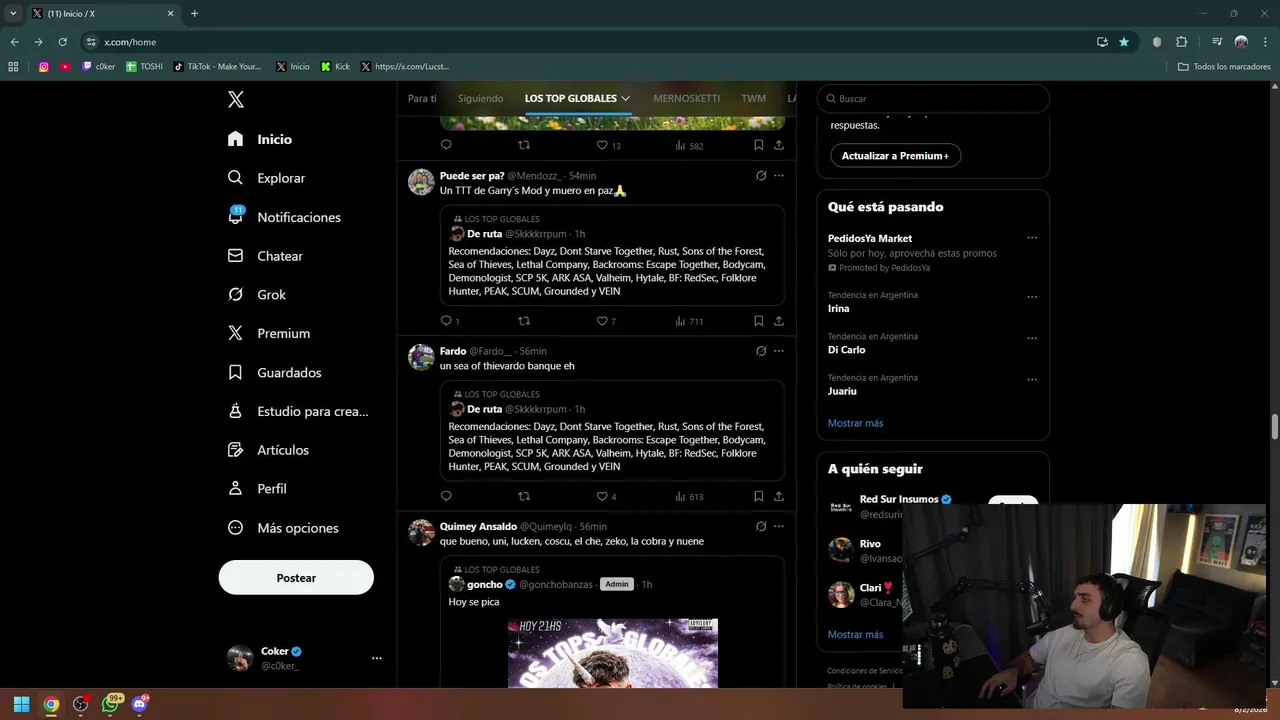Switch to MERNOSKETTI tab

tap(686, 98)
